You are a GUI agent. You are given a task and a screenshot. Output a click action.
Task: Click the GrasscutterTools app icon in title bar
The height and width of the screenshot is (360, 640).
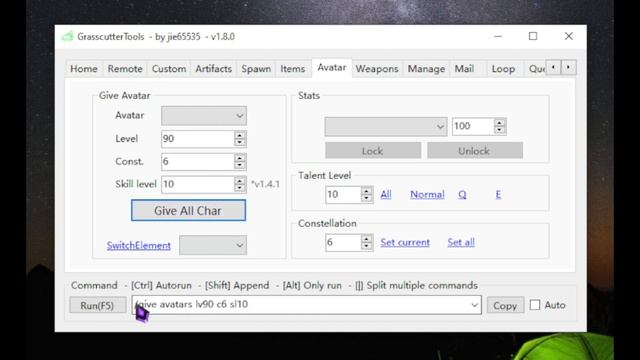(x=67, y=36)
